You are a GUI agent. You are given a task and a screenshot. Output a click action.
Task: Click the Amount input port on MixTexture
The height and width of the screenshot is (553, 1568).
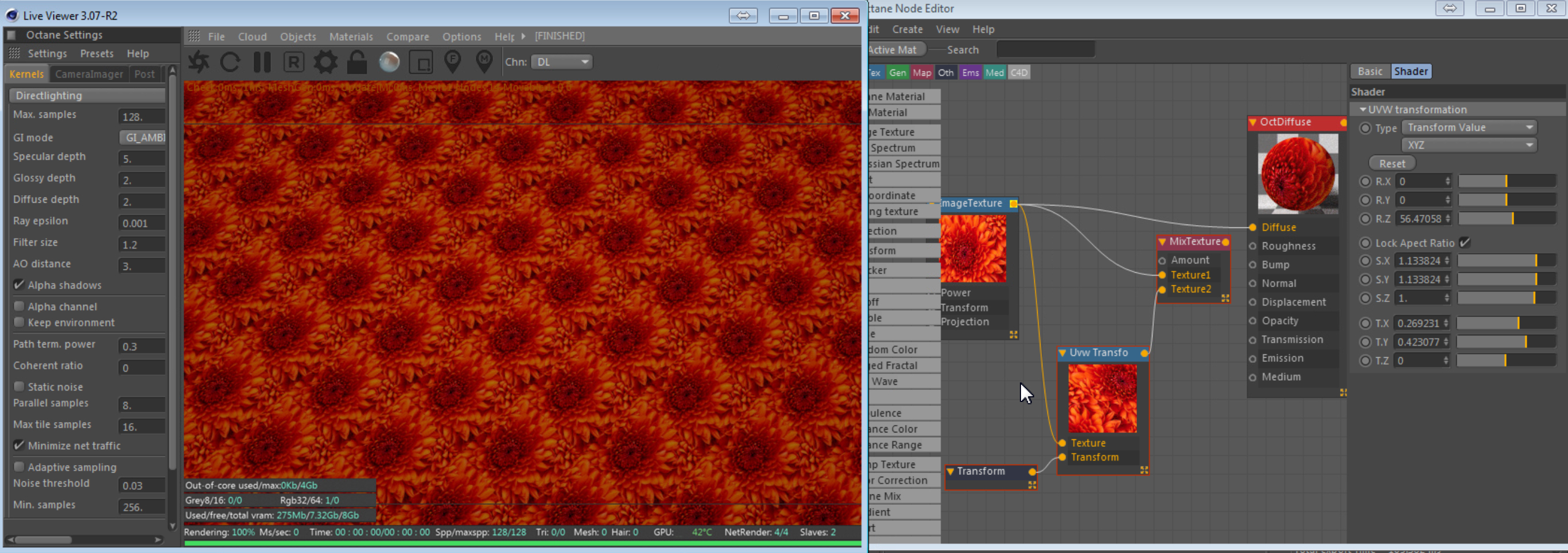pos(1162,261)
